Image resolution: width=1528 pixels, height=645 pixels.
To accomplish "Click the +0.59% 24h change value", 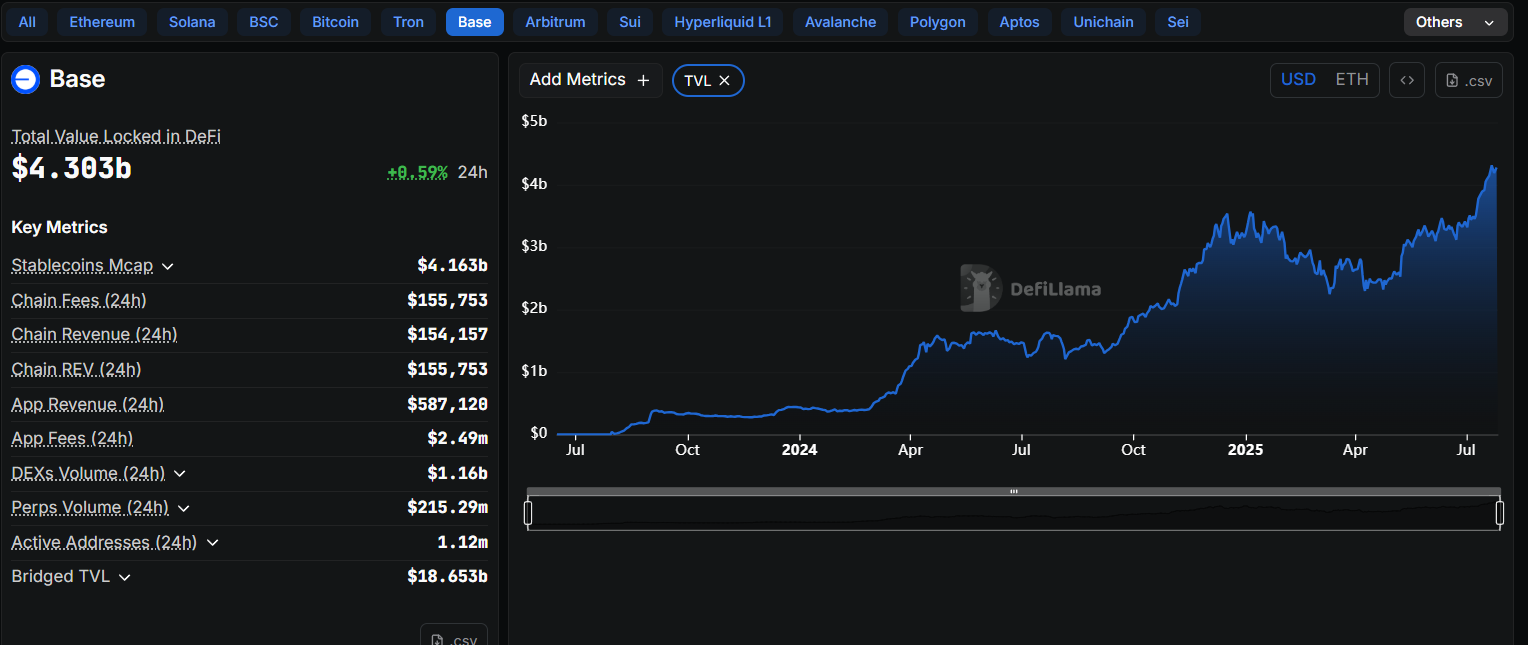I will point(418,172).
